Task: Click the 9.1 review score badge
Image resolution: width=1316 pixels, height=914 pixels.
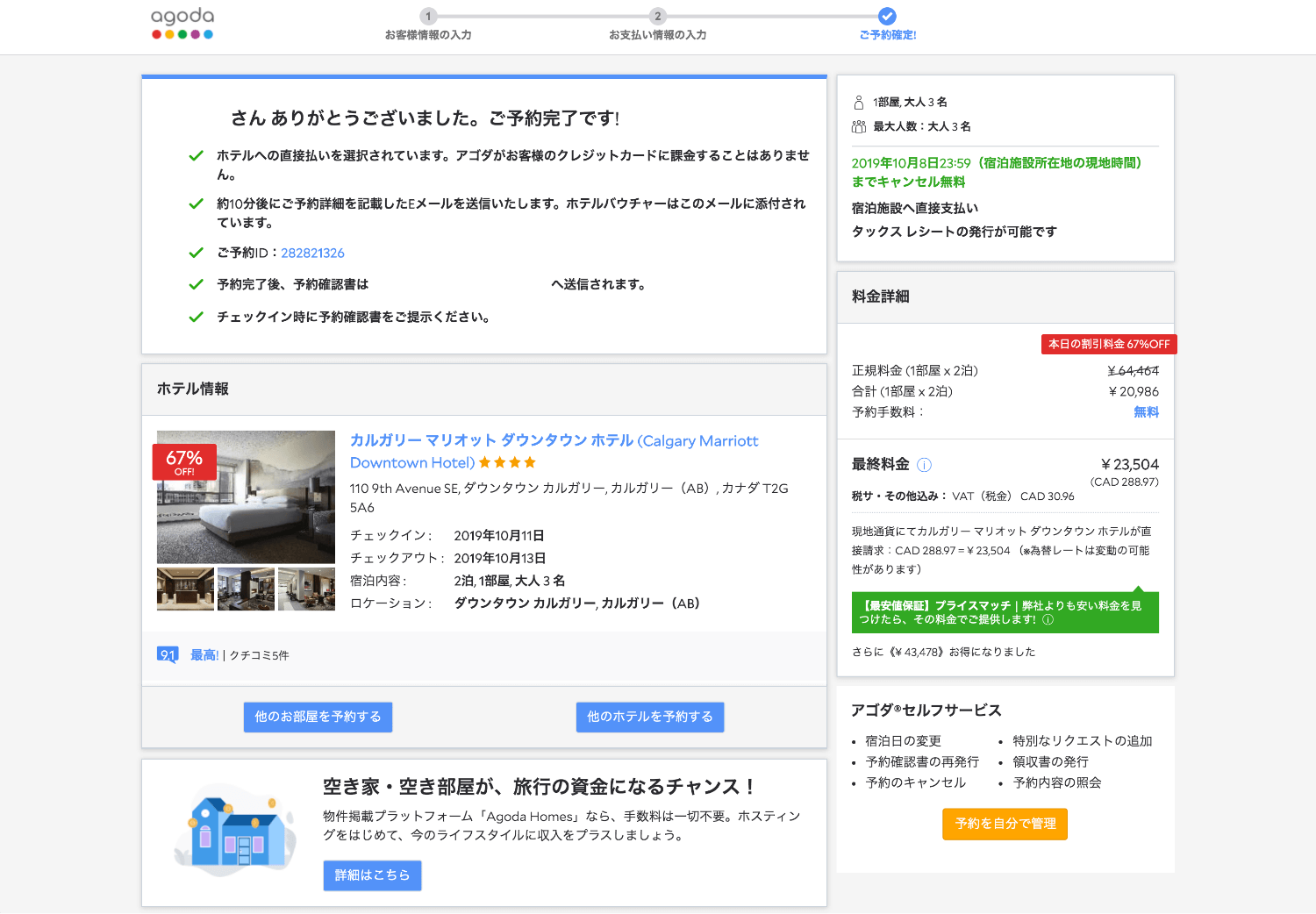Action: click(168, 654)
